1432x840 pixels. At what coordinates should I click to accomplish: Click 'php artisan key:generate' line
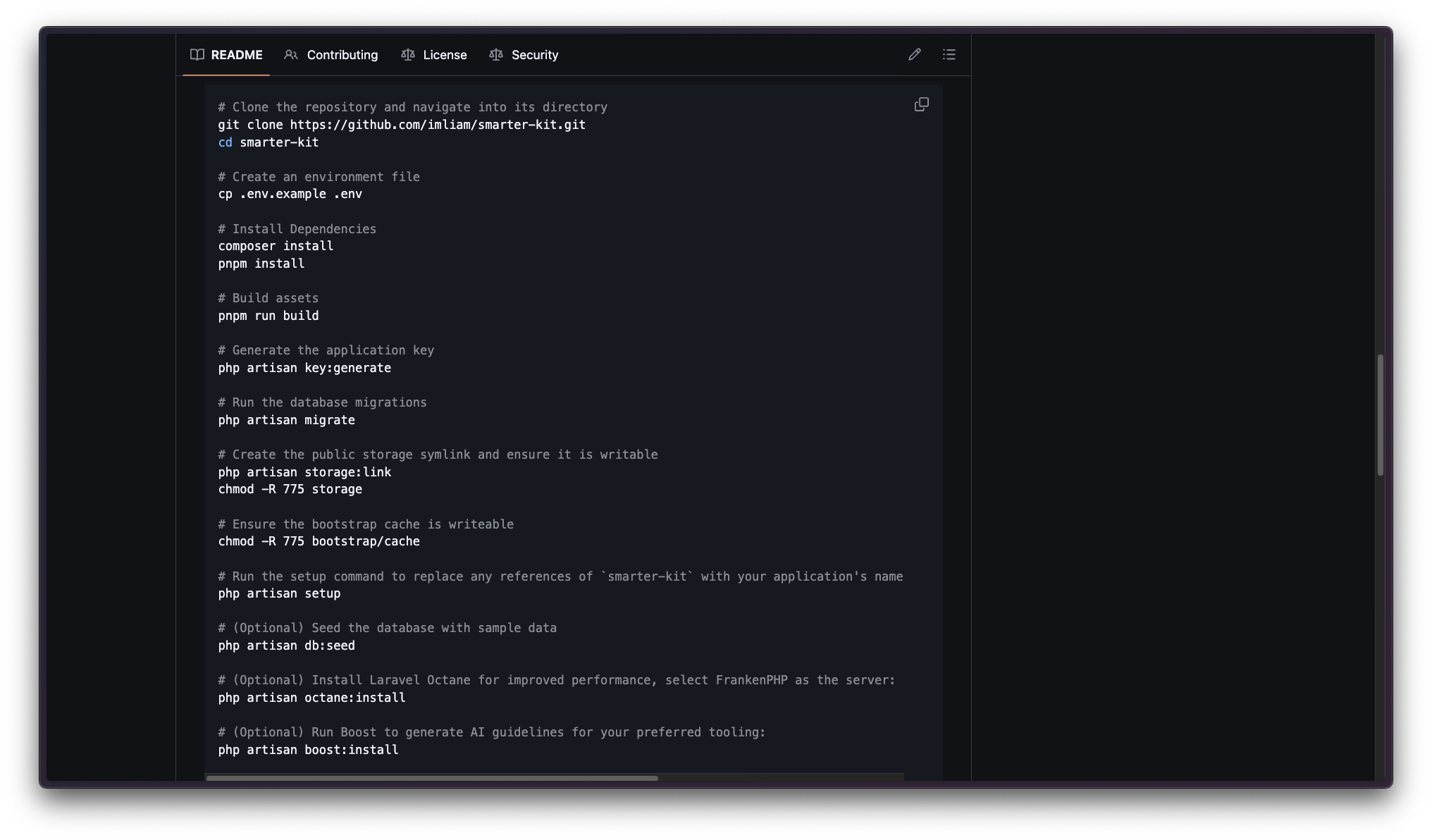304,368
